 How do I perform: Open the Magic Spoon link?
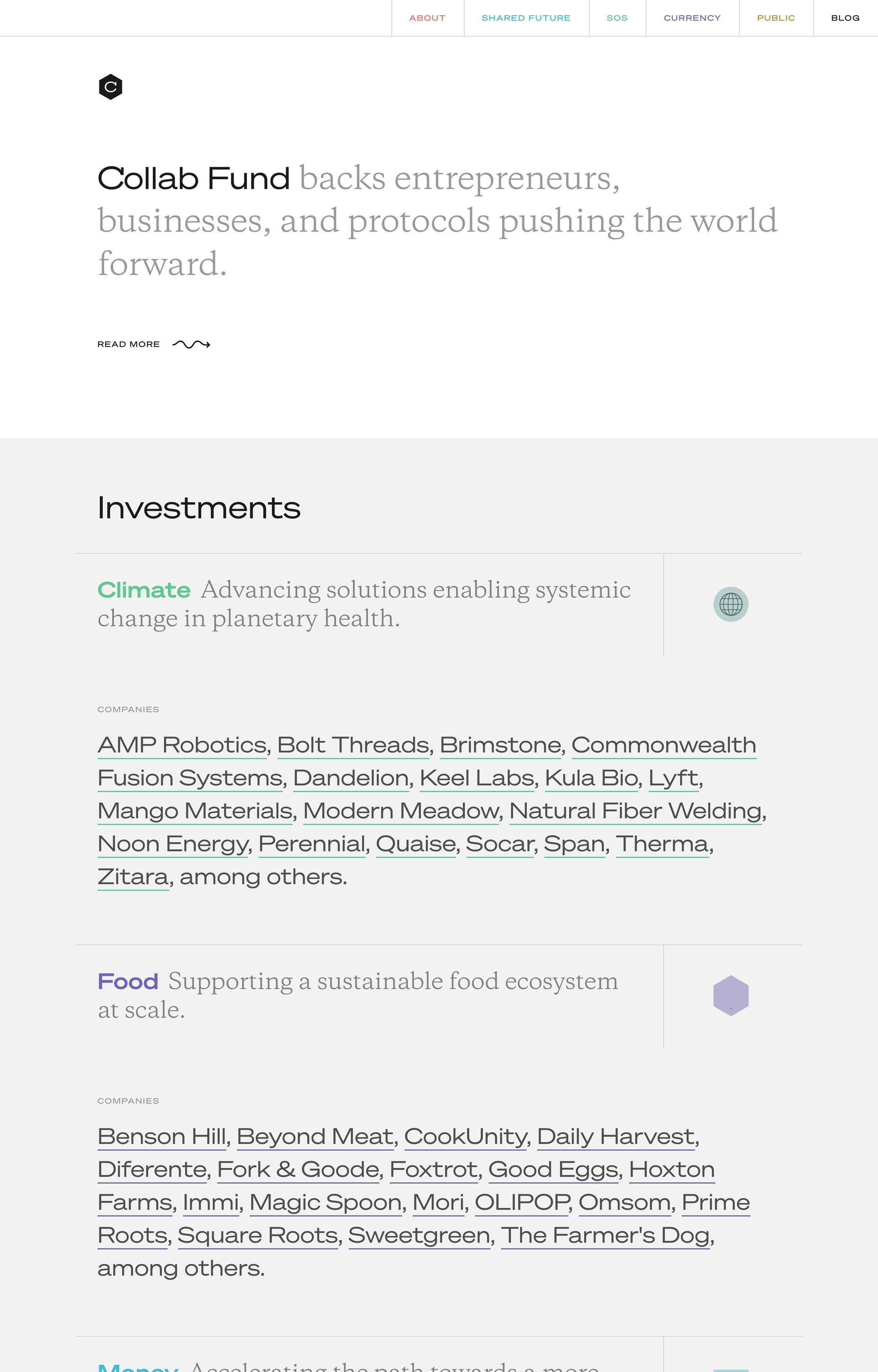pos(325,1202)
